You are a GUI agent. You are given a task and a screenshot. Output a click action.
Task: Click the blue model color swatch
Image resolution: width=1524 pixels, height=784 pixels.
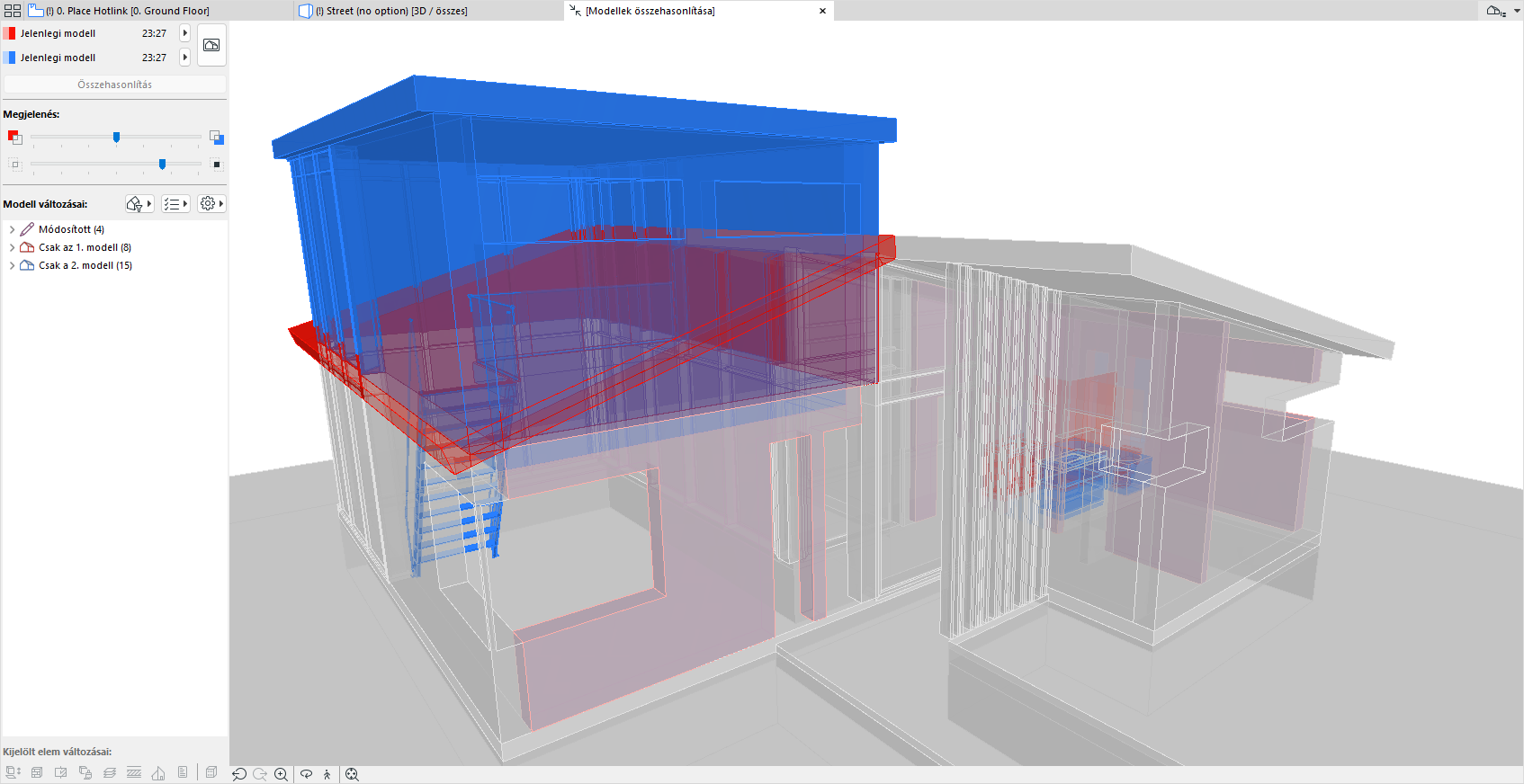tap(9, 58)
